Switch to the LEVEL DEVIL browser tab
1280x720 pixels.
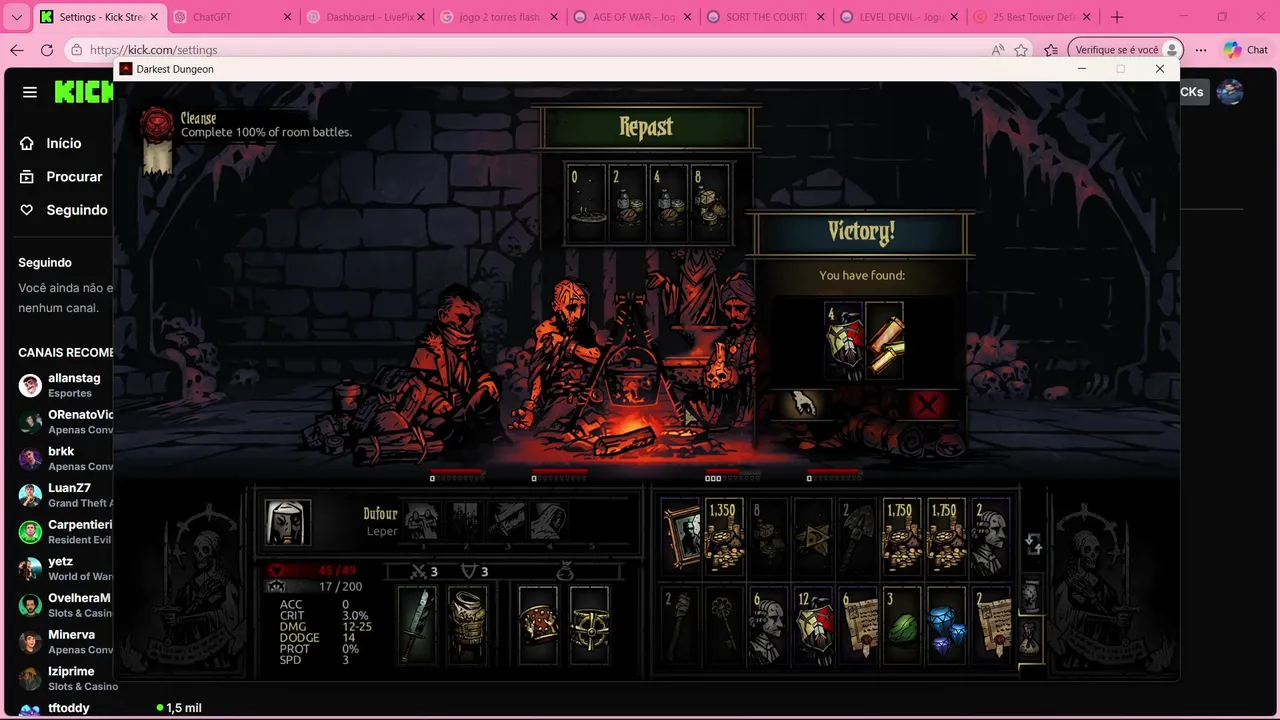click(x=899, y=17)
